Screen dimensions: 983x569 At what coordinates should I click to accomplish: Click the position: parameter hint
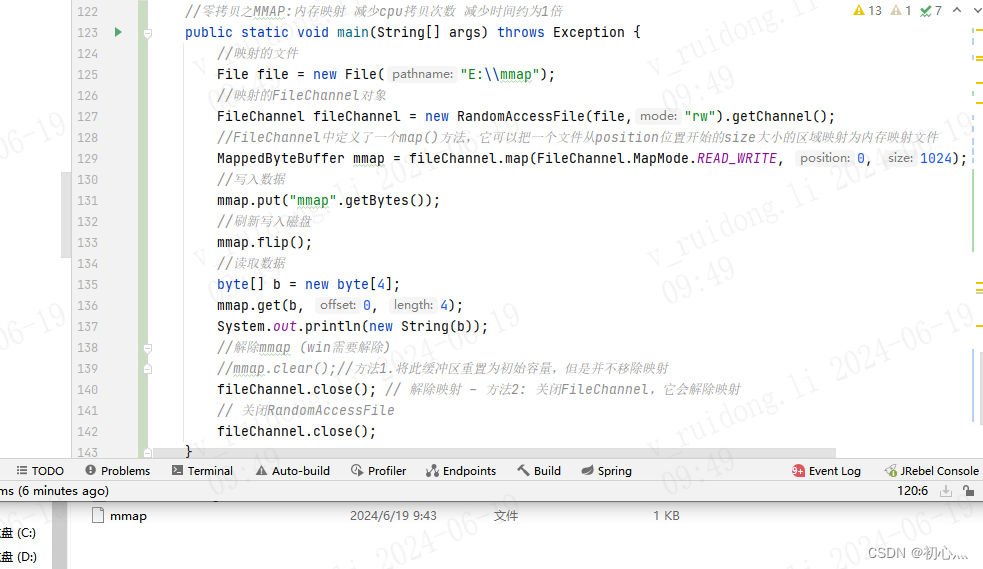pyautogui.click(x=824, y=158)
